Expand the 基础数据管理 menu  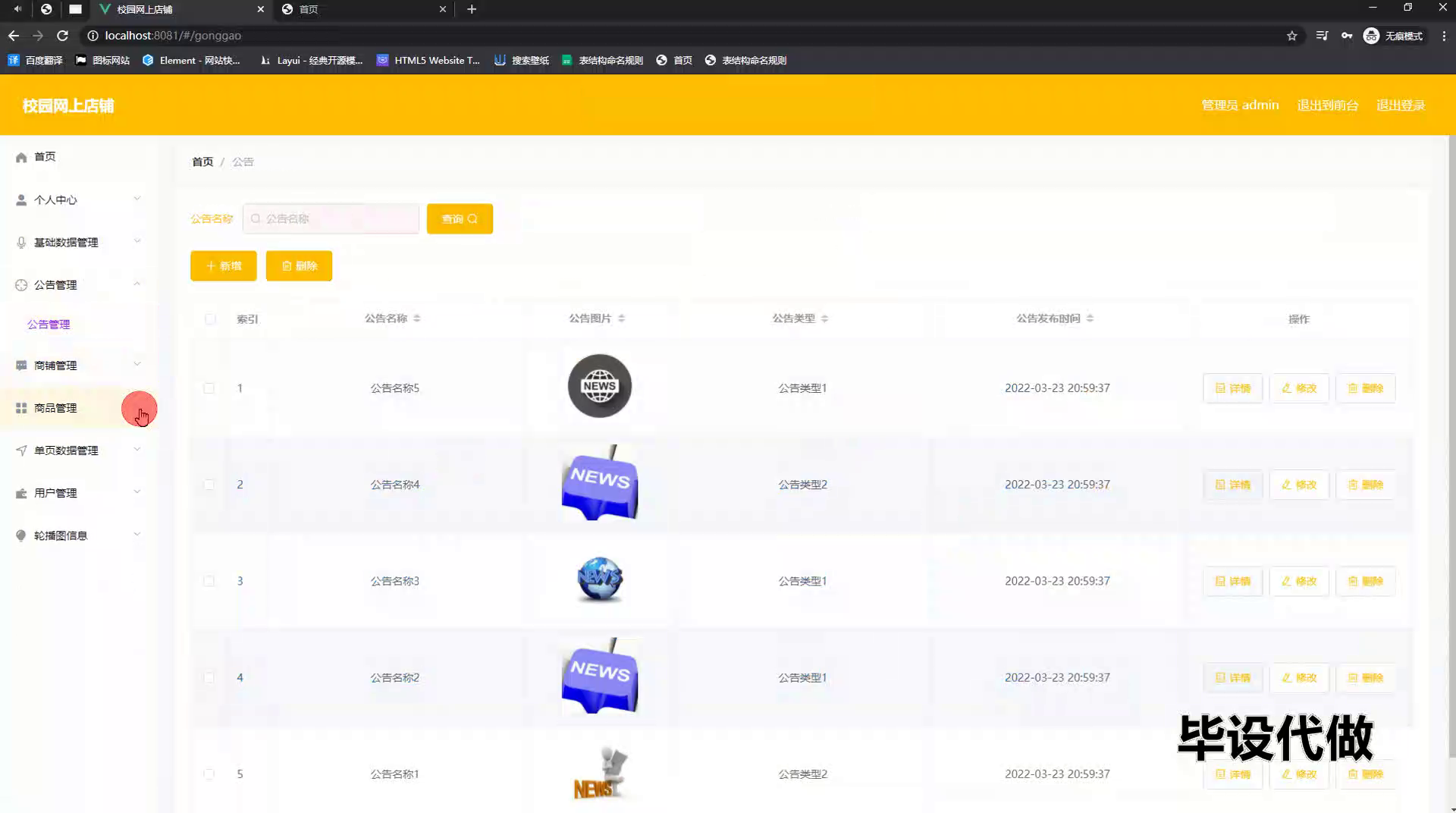pyautogui.click(x=79, y=242)
